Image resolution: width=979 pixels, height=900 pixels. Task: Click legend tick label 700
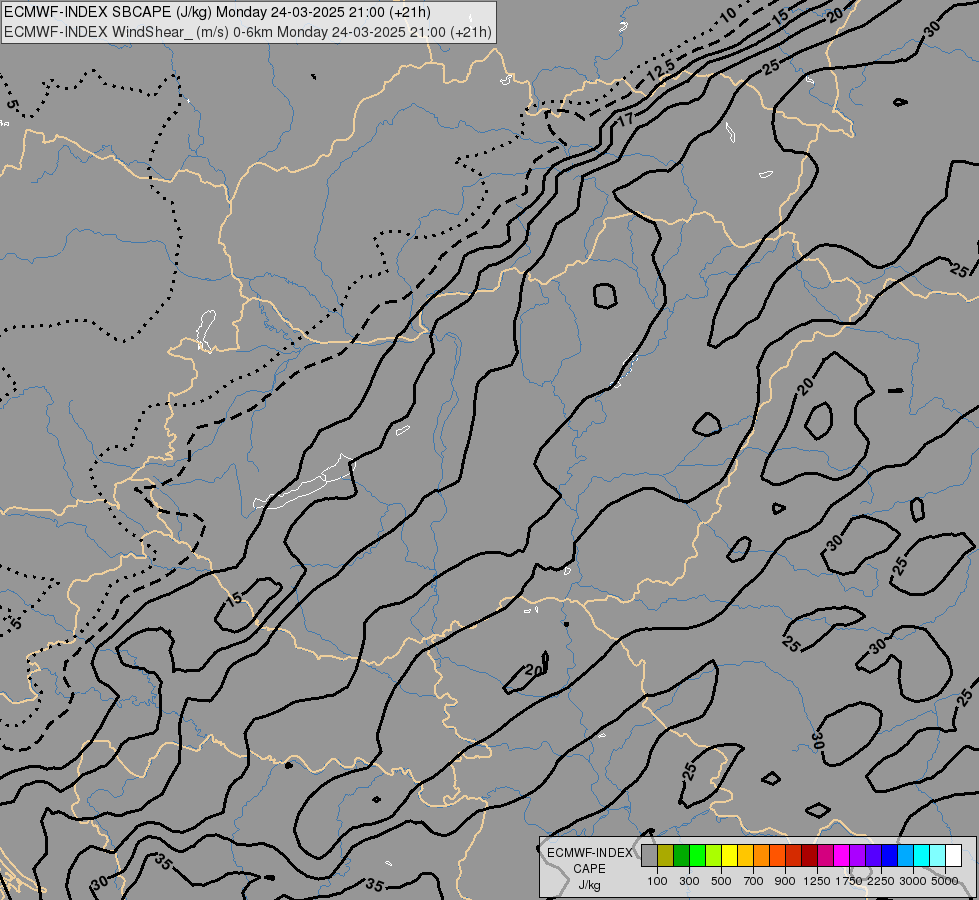tap(754, 881)
